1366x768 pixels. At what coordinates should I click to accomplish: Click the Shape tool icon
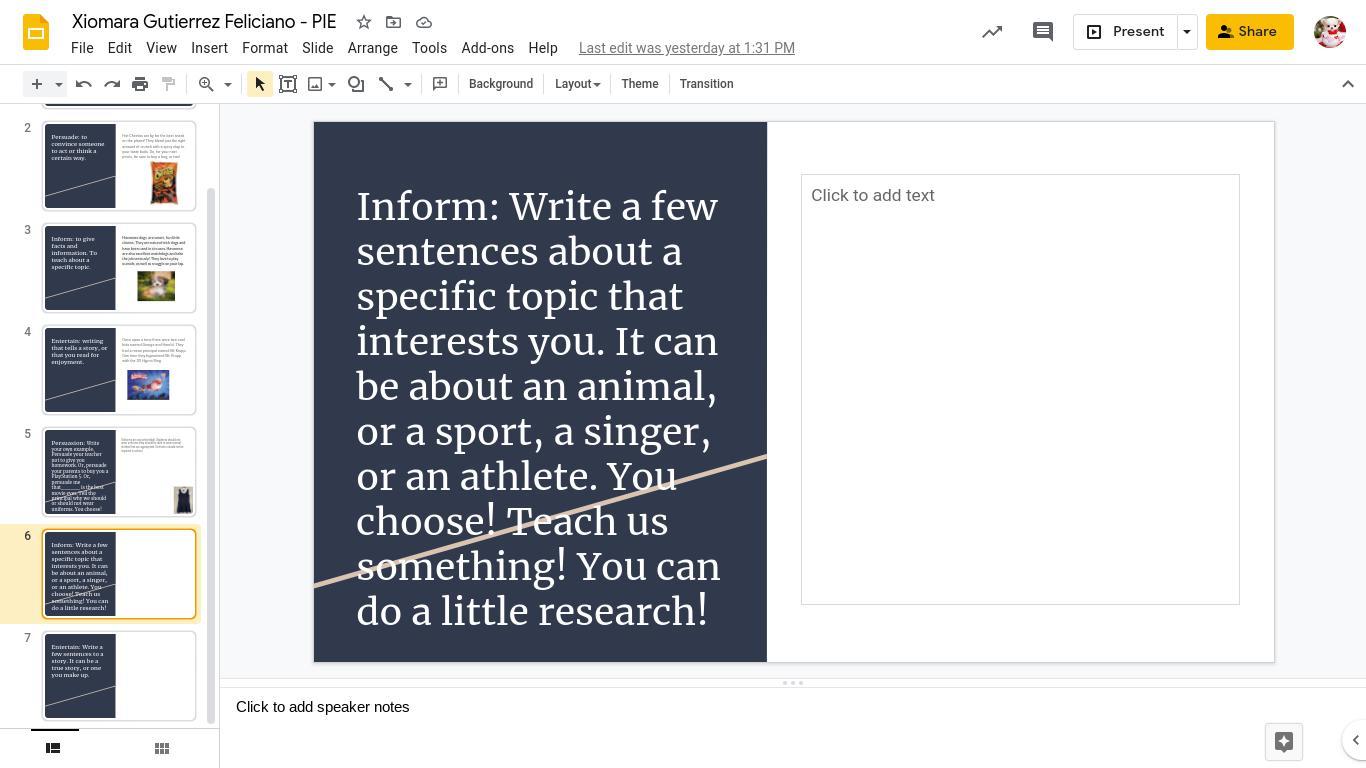[x=356, y=84]
